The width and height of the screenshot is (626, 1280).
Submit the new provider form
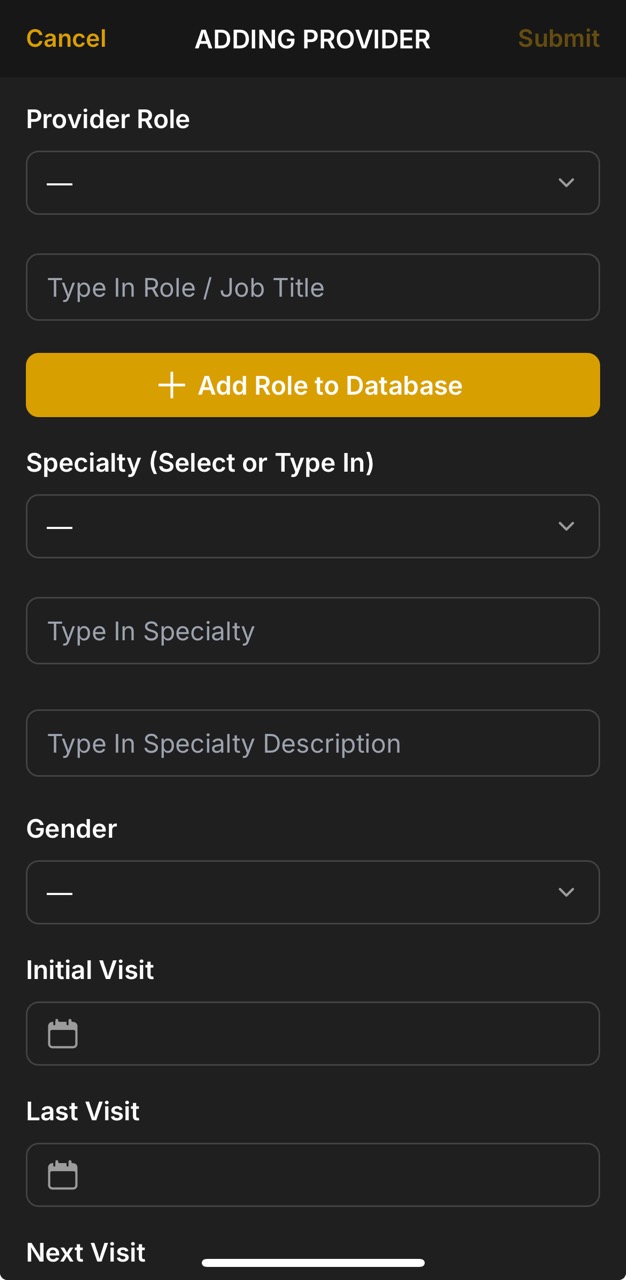(x=558, y=38)
